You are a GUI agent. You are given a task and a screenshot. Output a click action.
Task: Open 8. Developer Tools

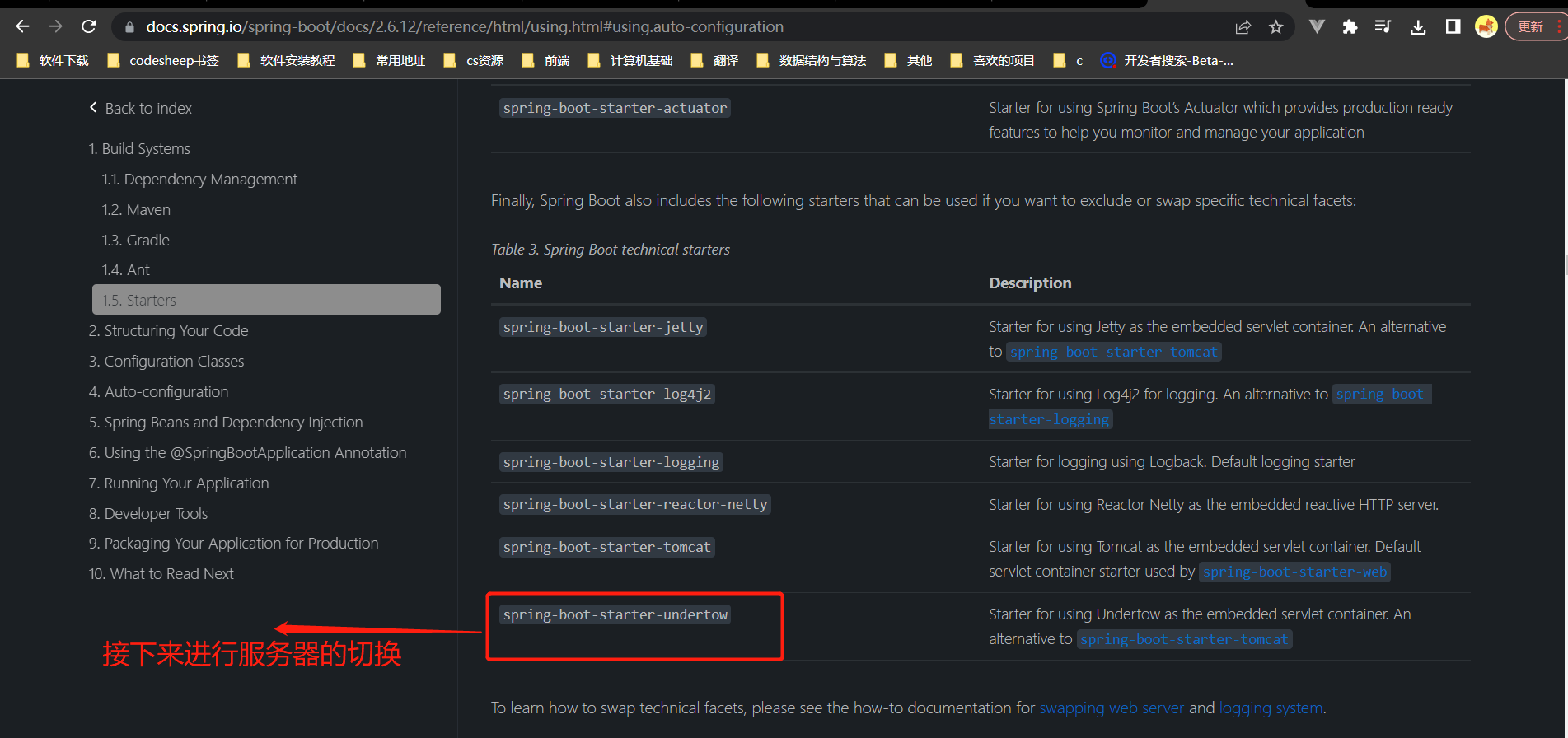pos(148,513)
